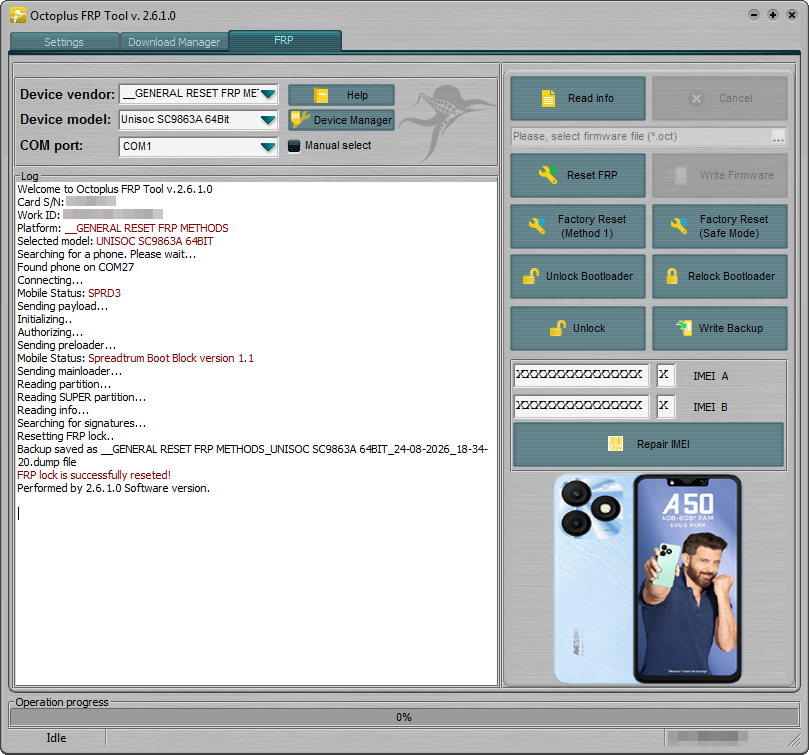Click the Device Manager wrench icon

point(300,119)
